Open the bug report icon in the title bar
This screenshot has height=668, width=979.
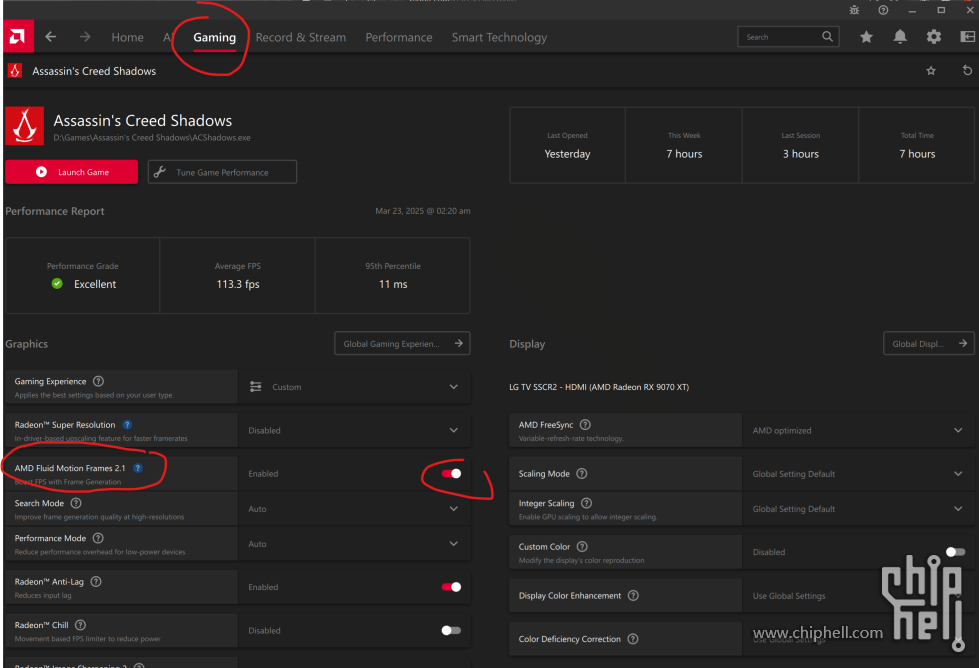(854, 10)
